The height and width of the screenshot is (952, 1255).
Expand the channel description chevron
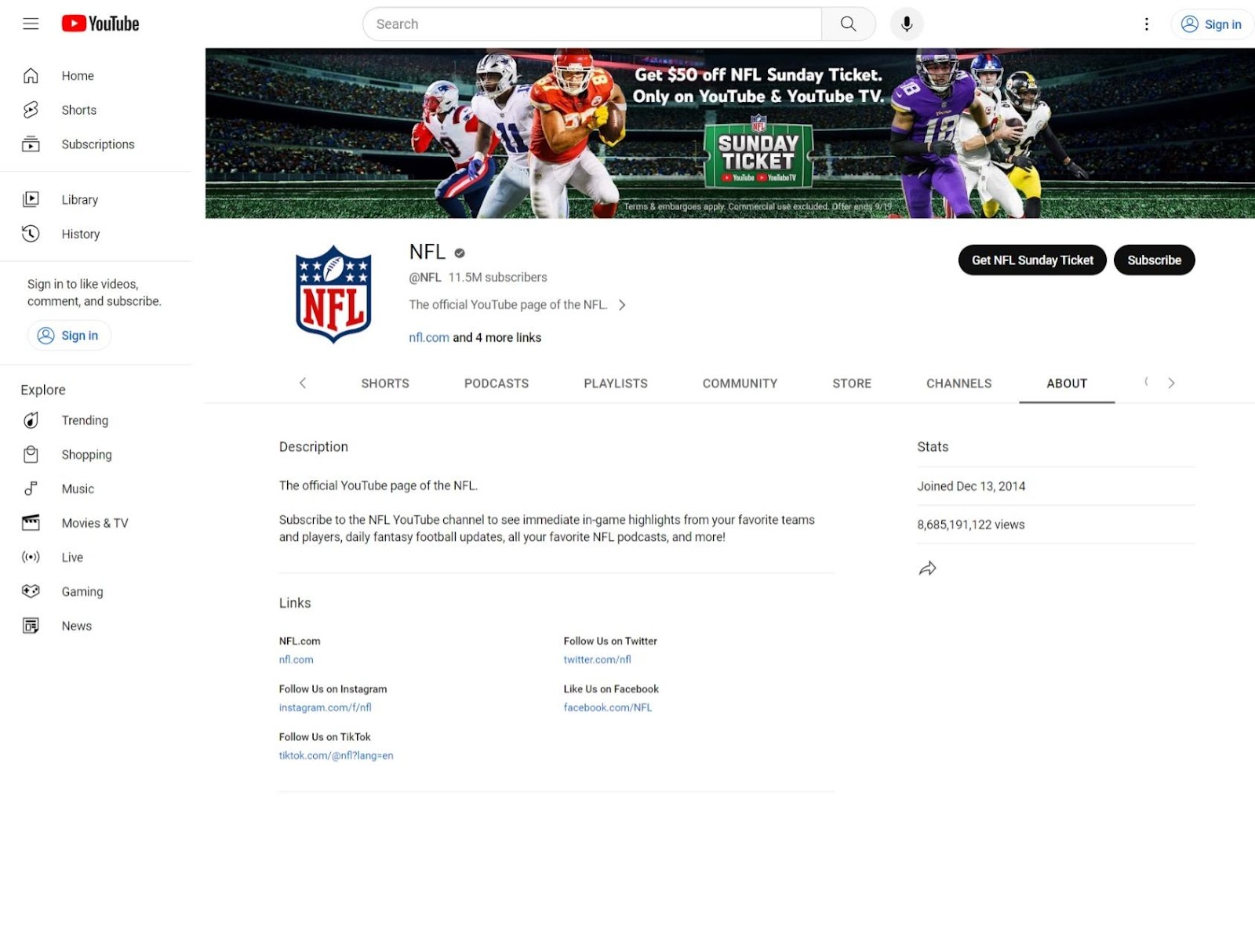[x=622, y=305]
